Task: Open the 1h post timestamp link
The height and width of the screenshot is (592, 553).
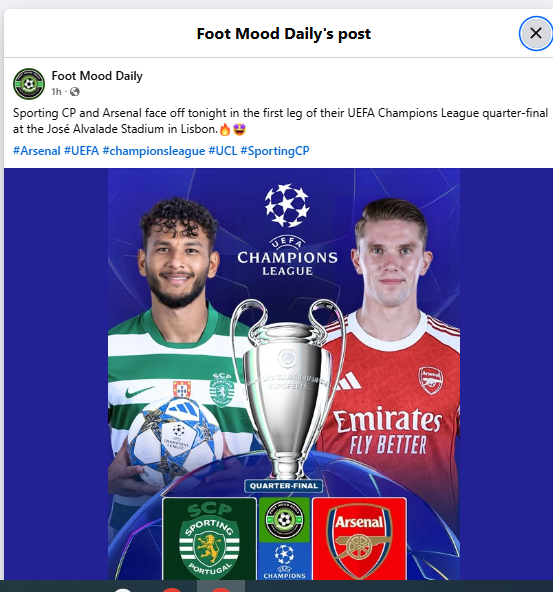Action: point(56,92)
